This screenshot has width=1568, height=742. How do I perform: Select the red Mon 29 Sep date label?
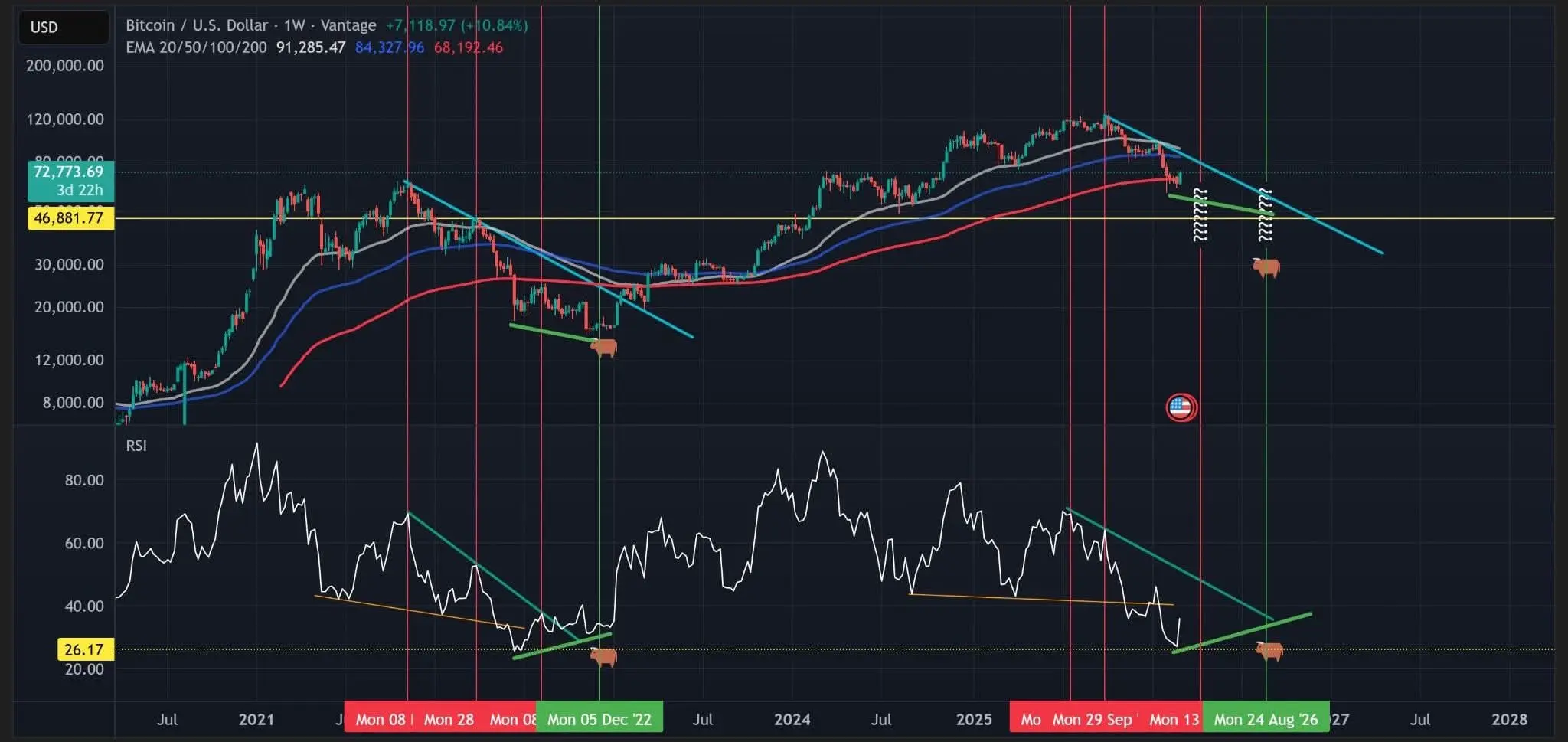(1093, 720)
